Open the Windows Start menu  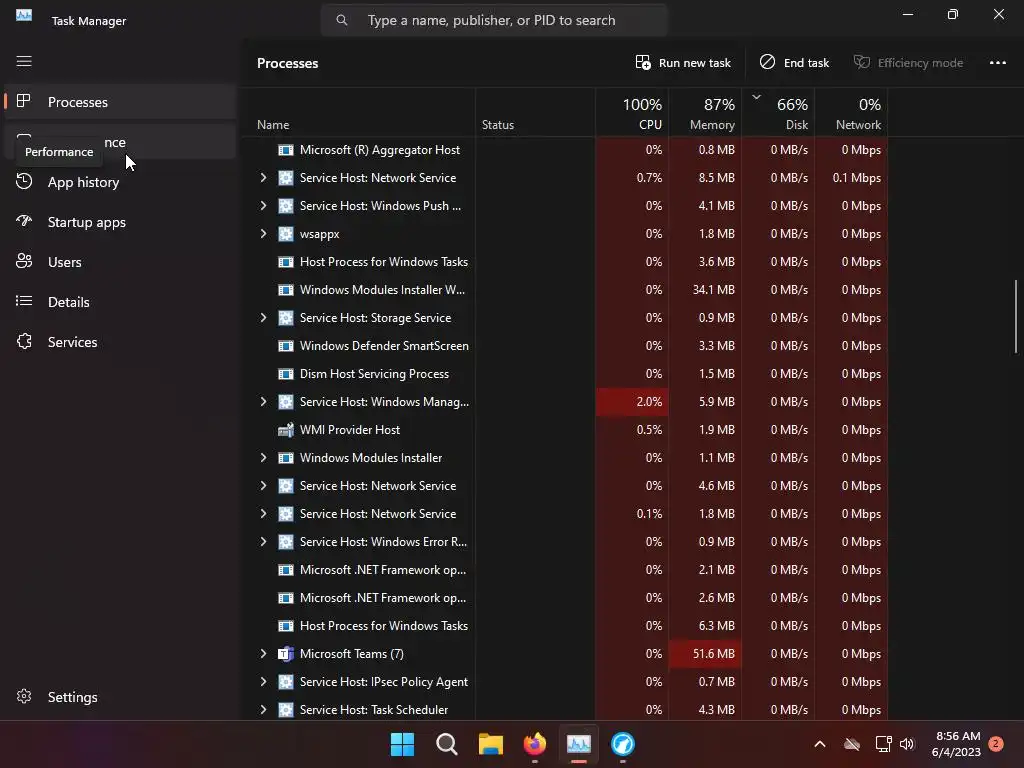coord(402,744)
